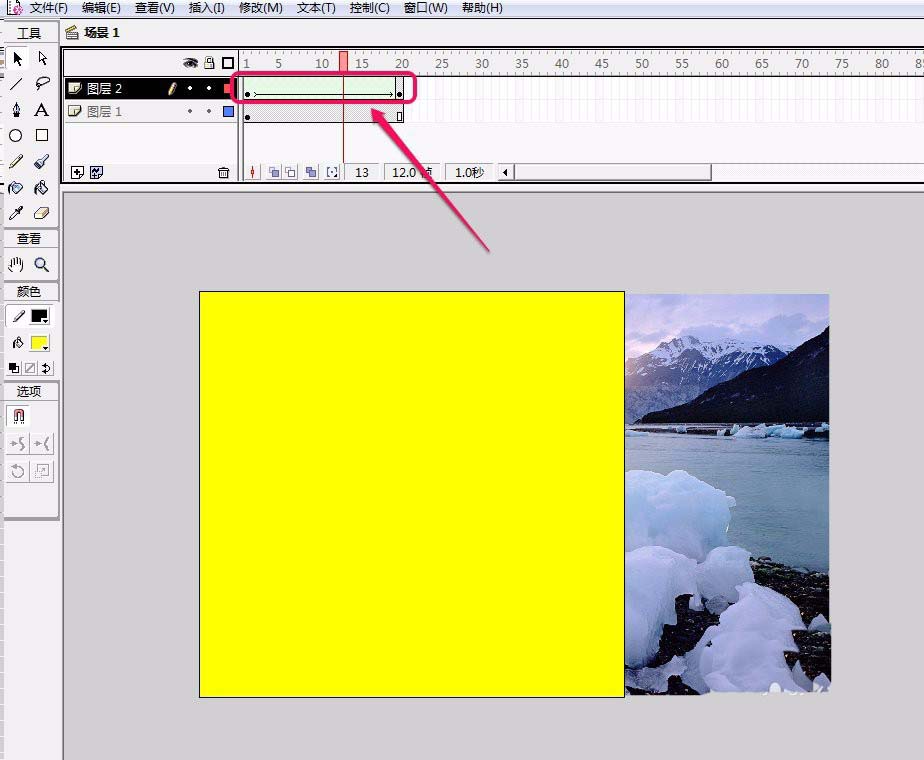Toggle lock dot of 图层 2
Viewport: 924px width, 760px height.
(x=209, y=88)
